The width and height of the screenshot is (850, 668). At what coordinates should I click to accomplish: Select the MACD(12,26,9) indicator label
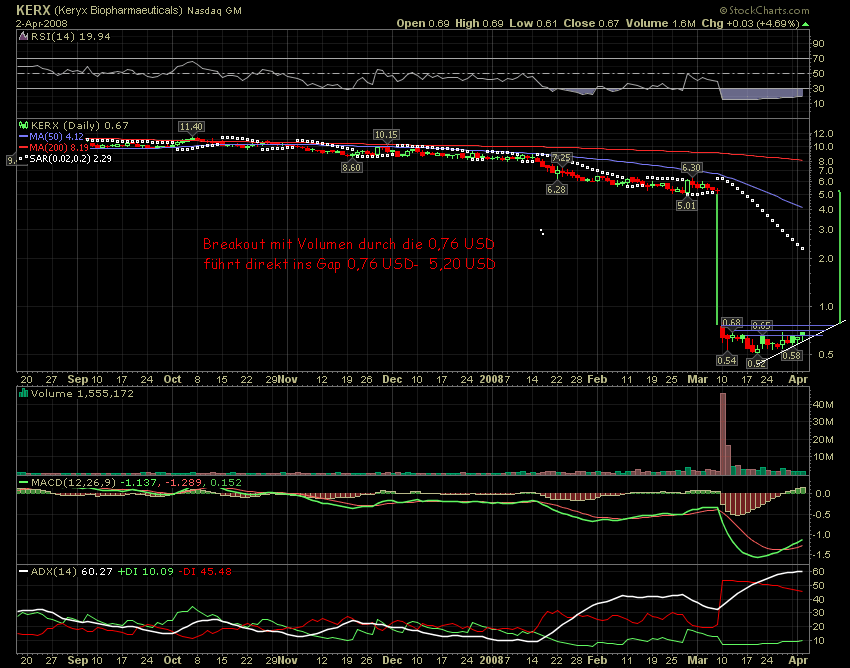(x=58, y=483)
